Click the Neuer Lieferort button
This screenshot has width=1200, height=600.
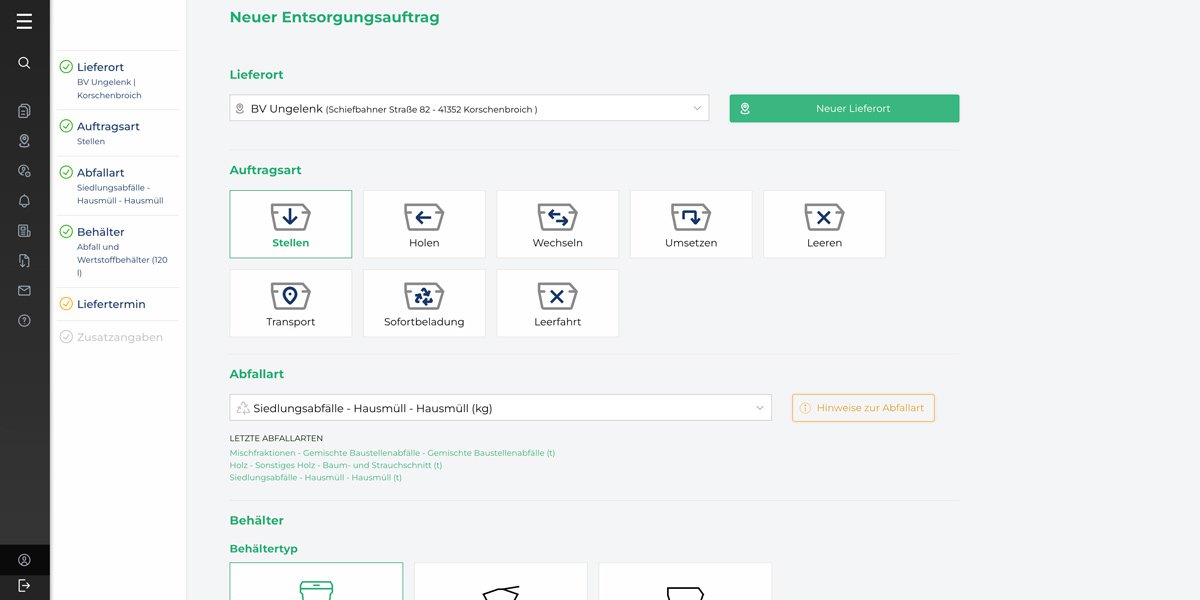click(x=844, y=108)
